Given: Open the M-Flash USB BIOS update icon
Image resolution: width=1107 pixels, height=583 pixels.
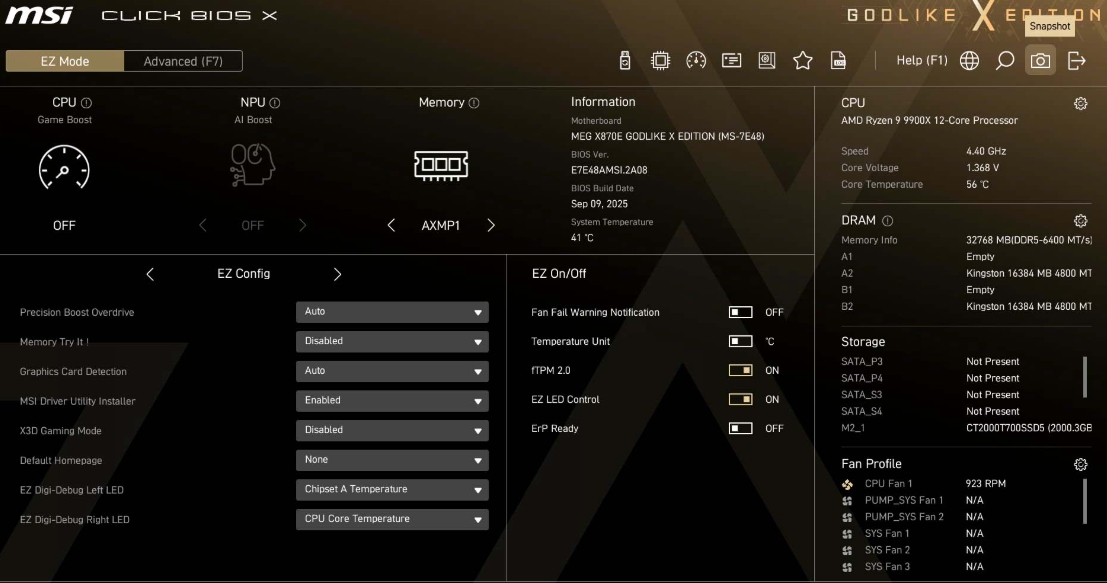Looking at the screenshot, I should [x=625, y=61].
